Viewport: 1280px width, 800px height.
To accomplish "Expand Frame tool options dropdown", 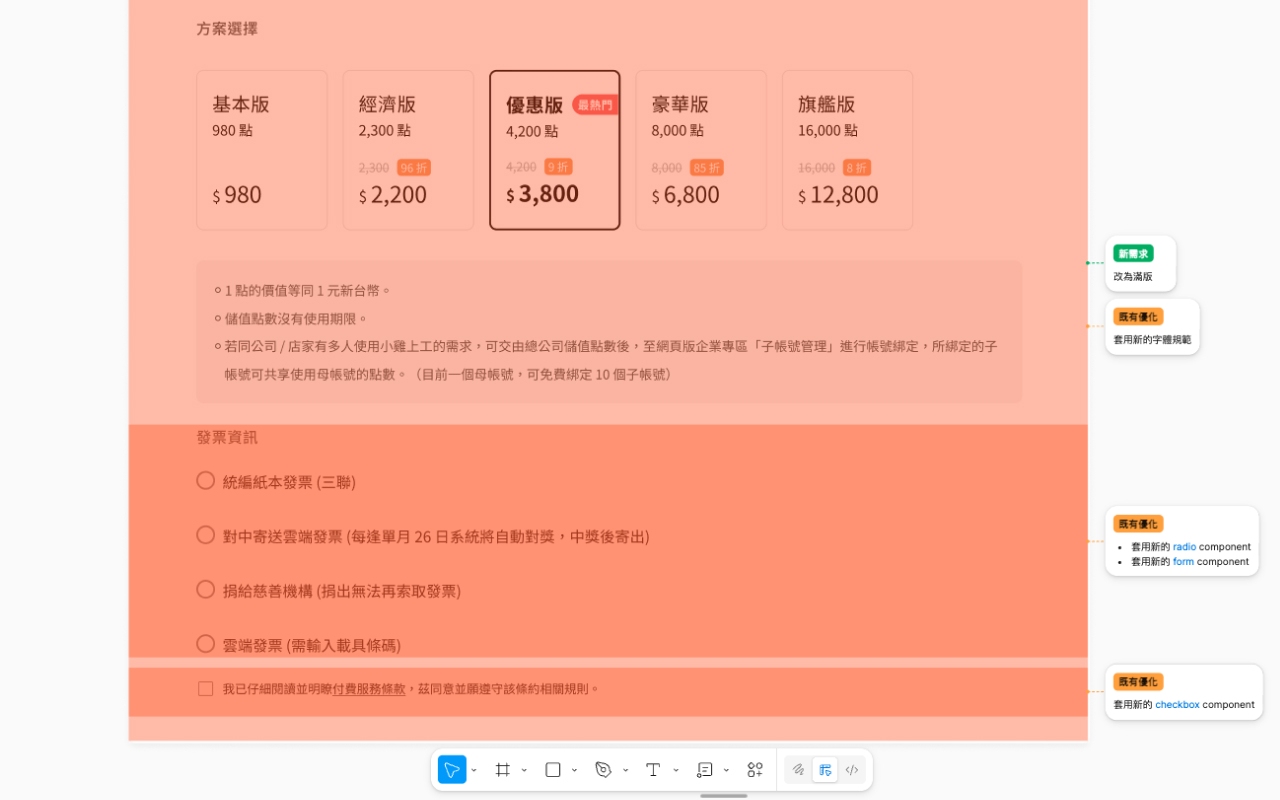I will coord(525,770).
